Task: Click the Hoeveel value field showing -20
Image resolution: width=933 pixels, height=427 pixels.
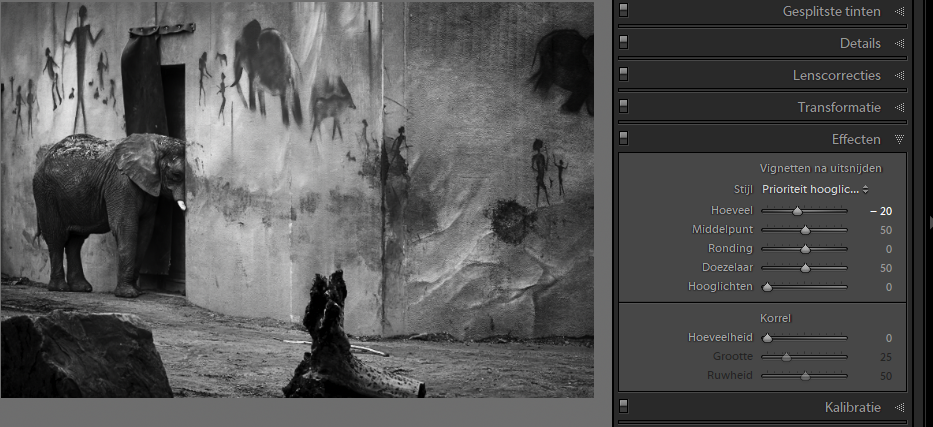Action: [x=881, y=211]
